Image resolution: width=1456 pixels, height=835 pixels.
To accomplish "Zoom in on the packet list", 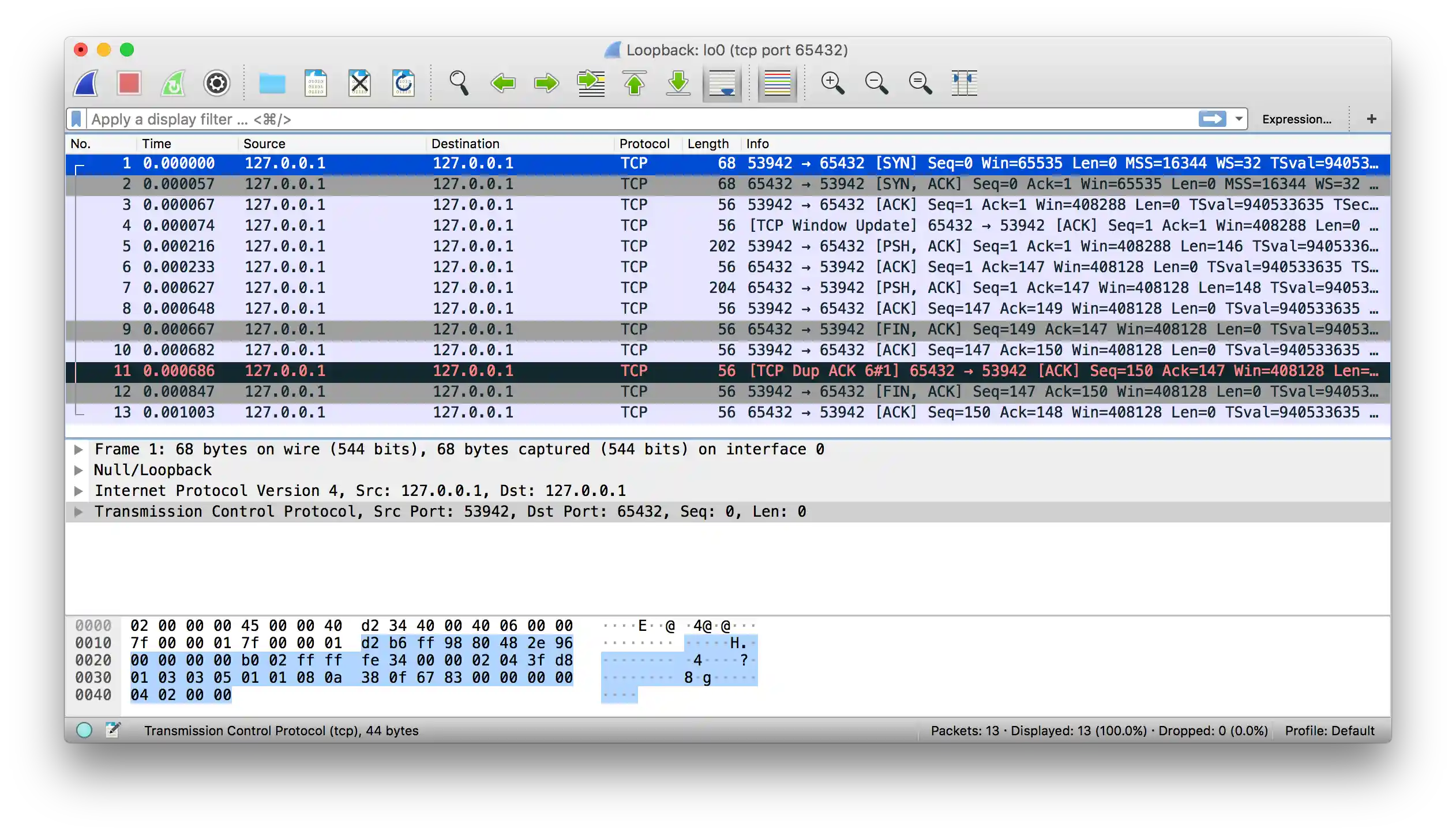I will click(x=832, y=84).
